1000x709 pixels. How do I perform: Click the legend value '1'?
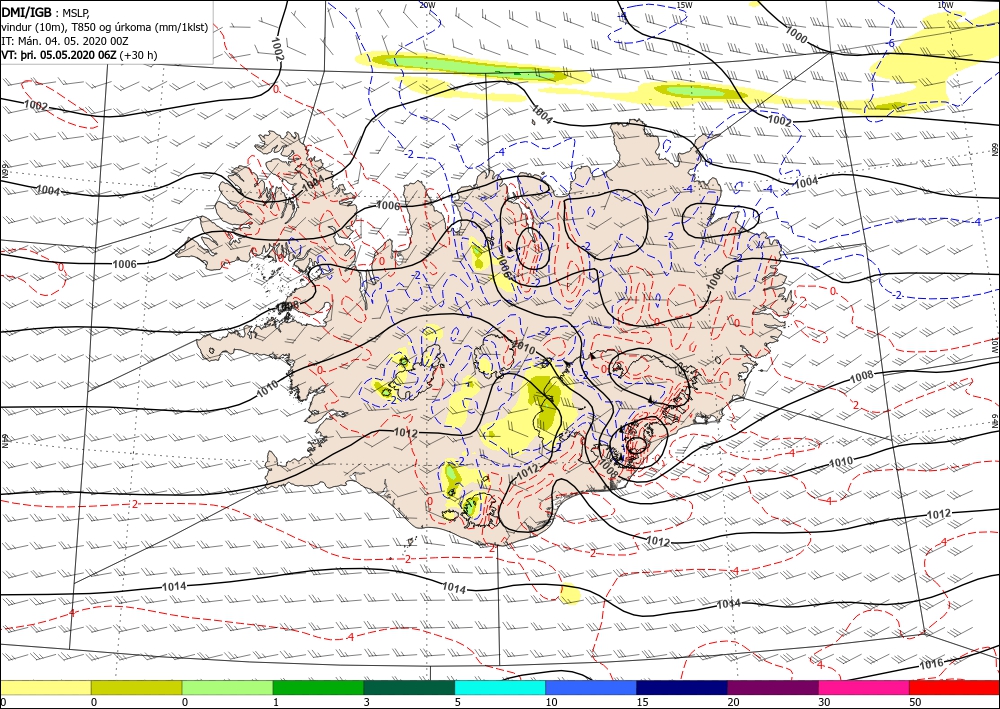276,702
